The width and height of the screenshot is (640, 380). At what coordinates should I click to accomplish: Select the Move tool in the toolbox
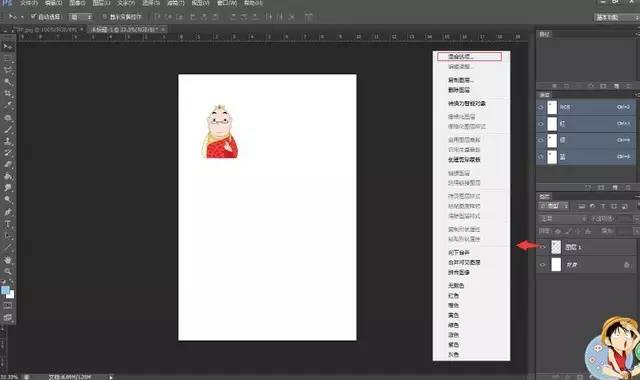tap(8, 47)
